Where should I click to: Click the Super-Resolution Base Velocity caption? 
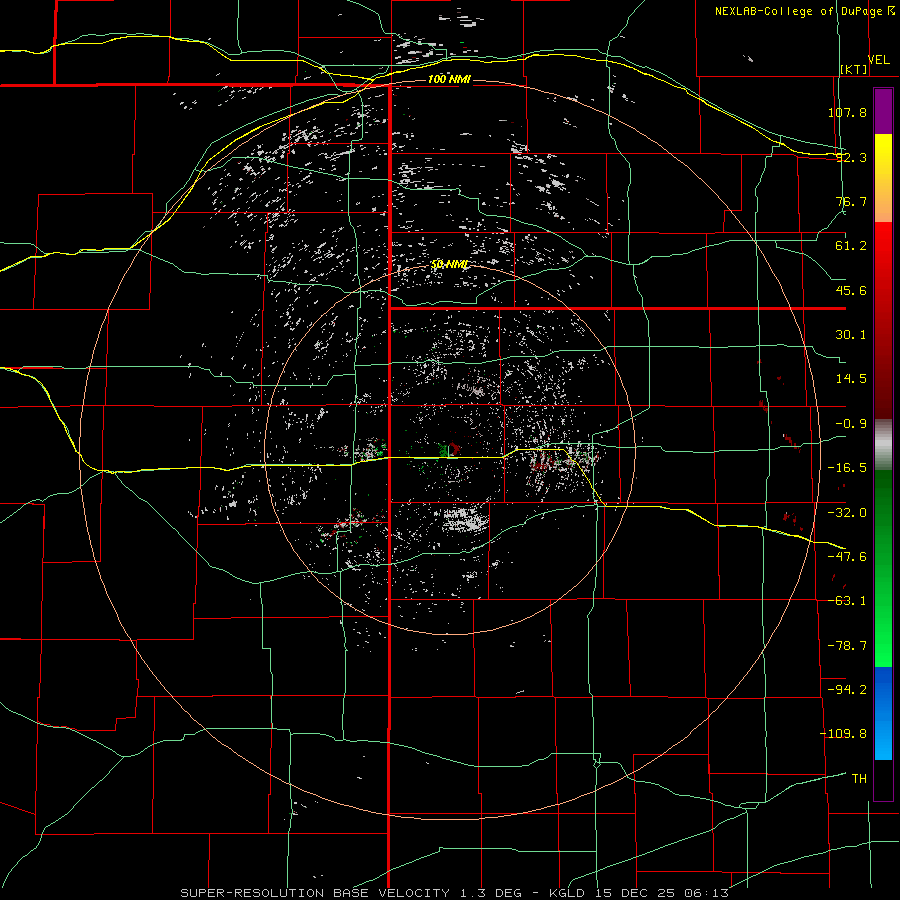pyautogui.click(x=455, y=893)
